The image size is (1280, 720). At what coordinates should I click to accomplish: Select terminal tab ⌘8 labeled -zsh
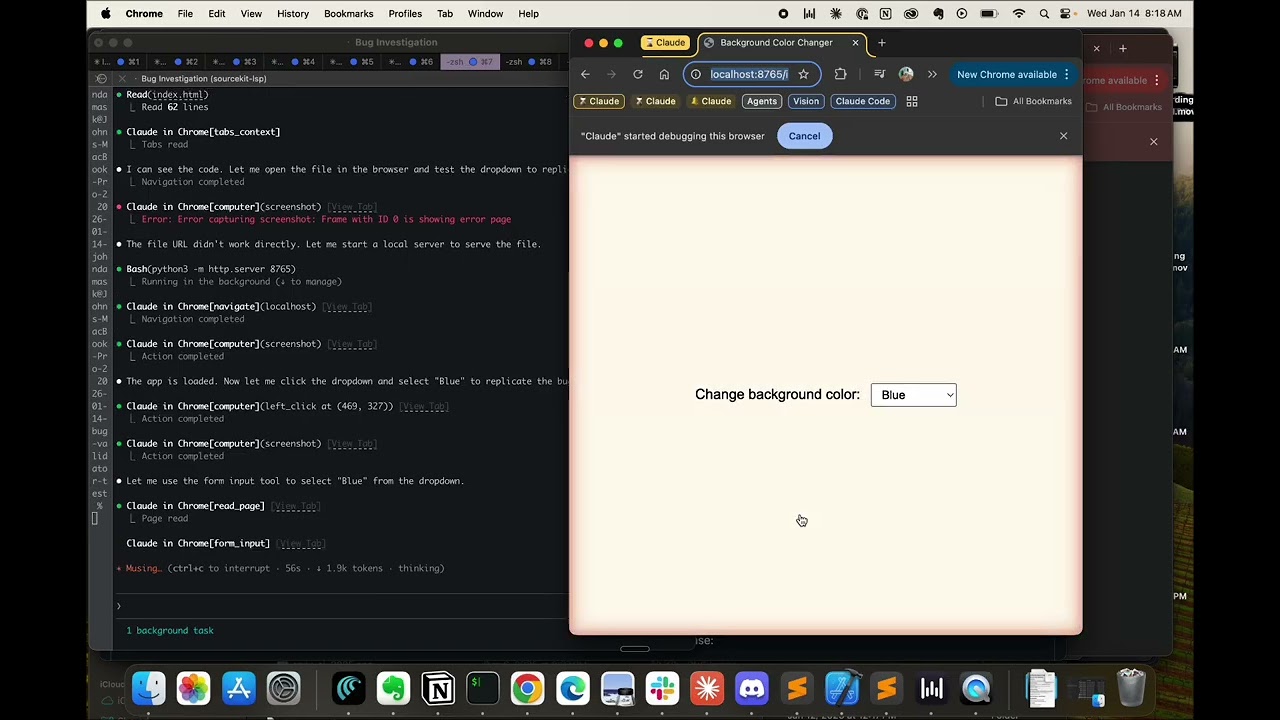pos(528,62)
